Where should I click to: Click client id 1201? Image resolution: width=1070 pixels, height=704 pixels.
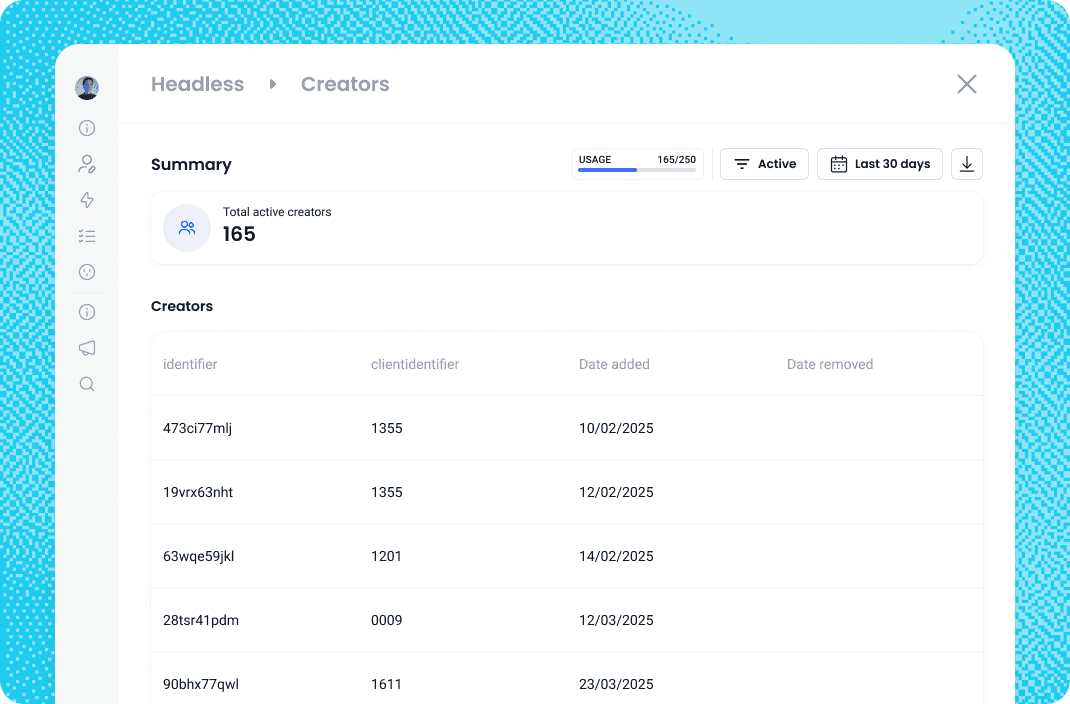(386, 557)
